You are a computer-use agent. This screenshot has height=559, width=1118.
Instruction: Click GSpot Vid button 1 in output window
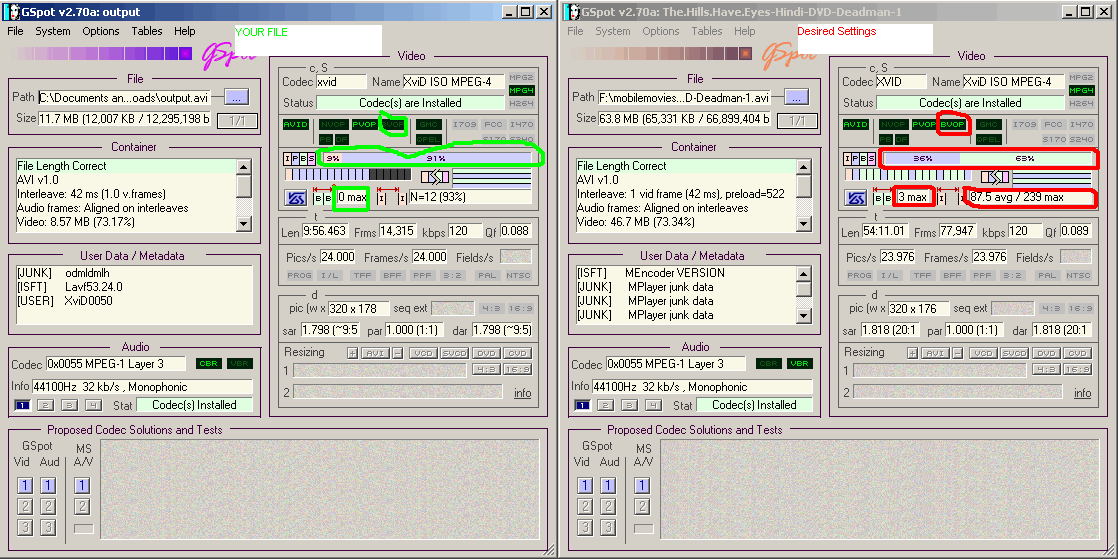click(25, 486)
